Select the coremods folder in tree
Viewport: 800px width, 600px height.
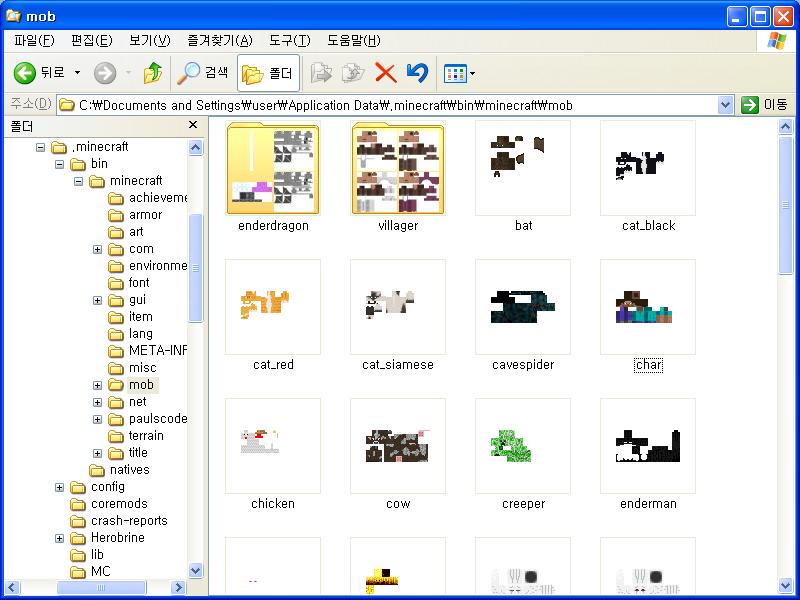(119, 504)
